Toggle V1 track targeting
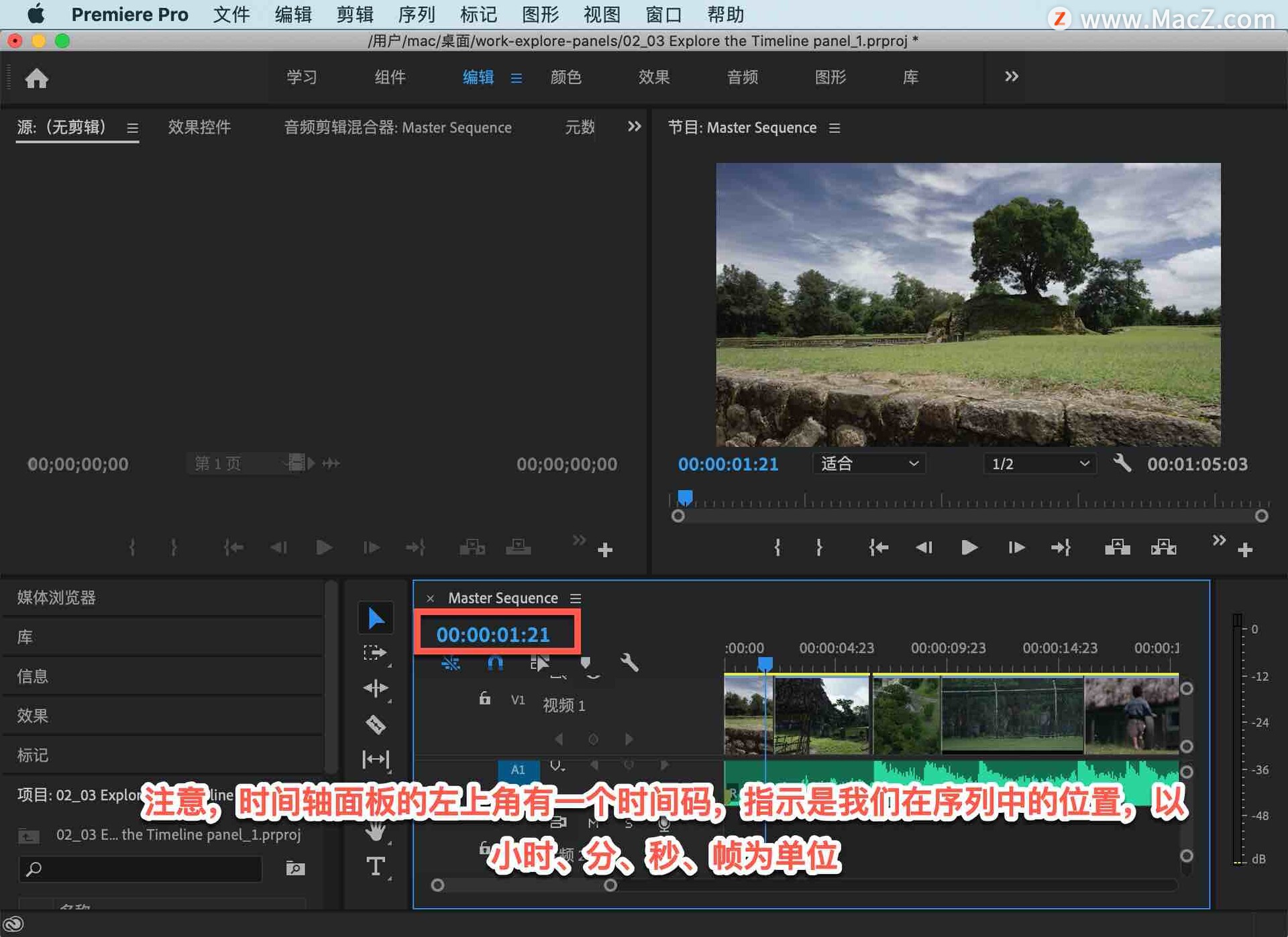The width and height of the screenshot is (1288, 937). point(518,700)
